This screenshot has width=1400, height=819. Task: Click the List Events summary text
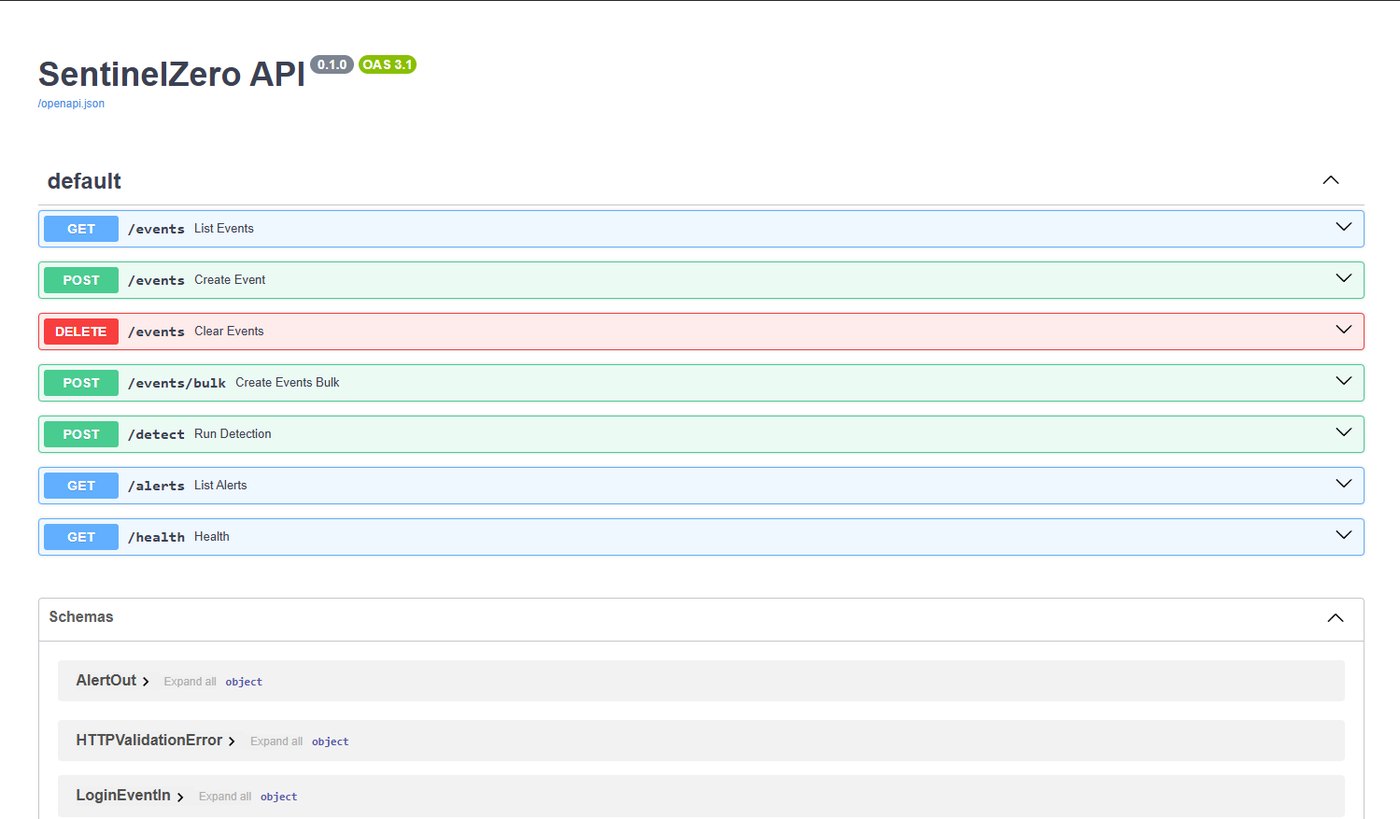(224, 229)
